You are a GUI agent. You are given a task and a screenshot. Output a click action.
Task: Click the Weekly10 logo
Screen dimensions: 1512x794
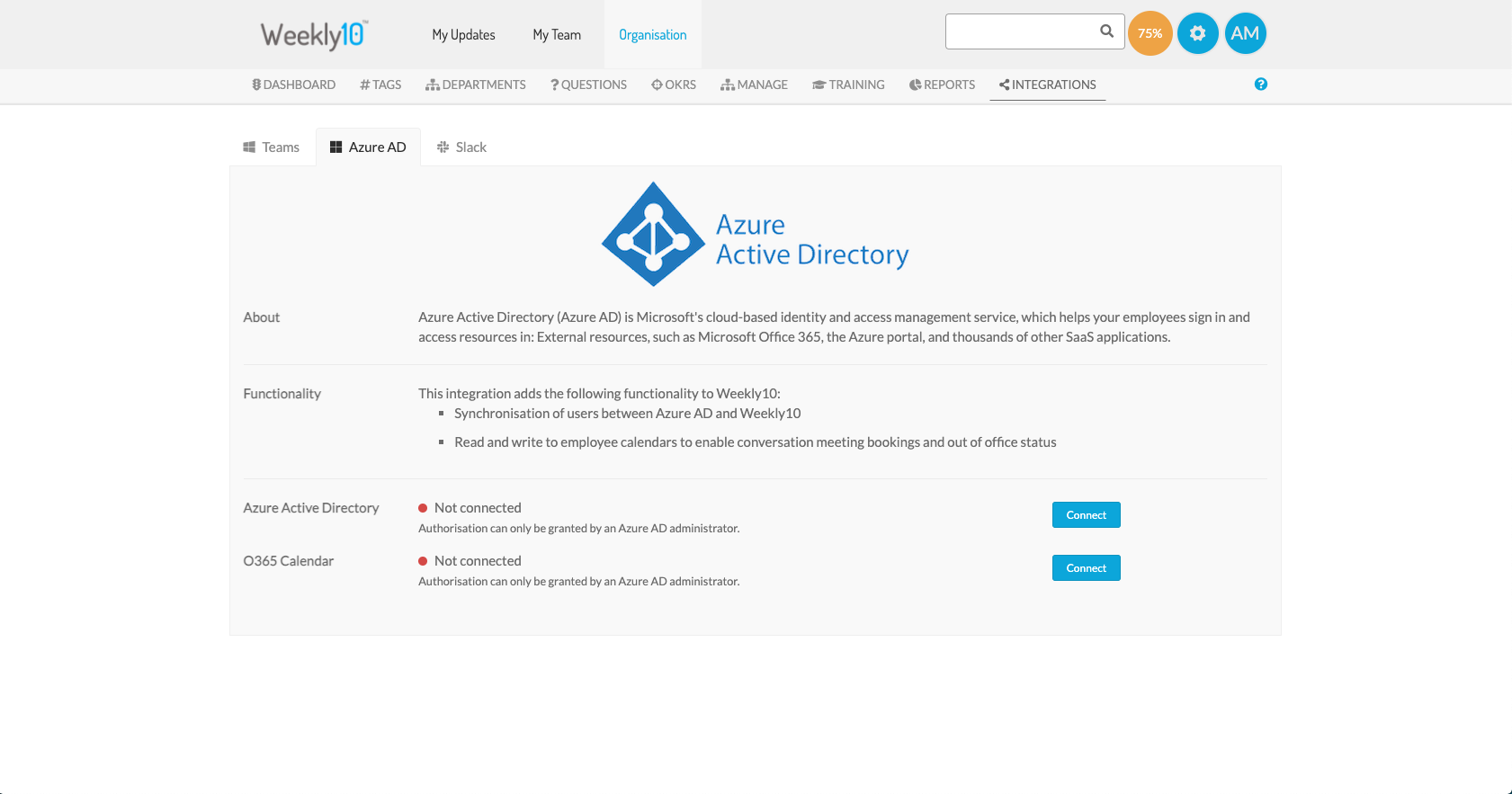(314, 35)
